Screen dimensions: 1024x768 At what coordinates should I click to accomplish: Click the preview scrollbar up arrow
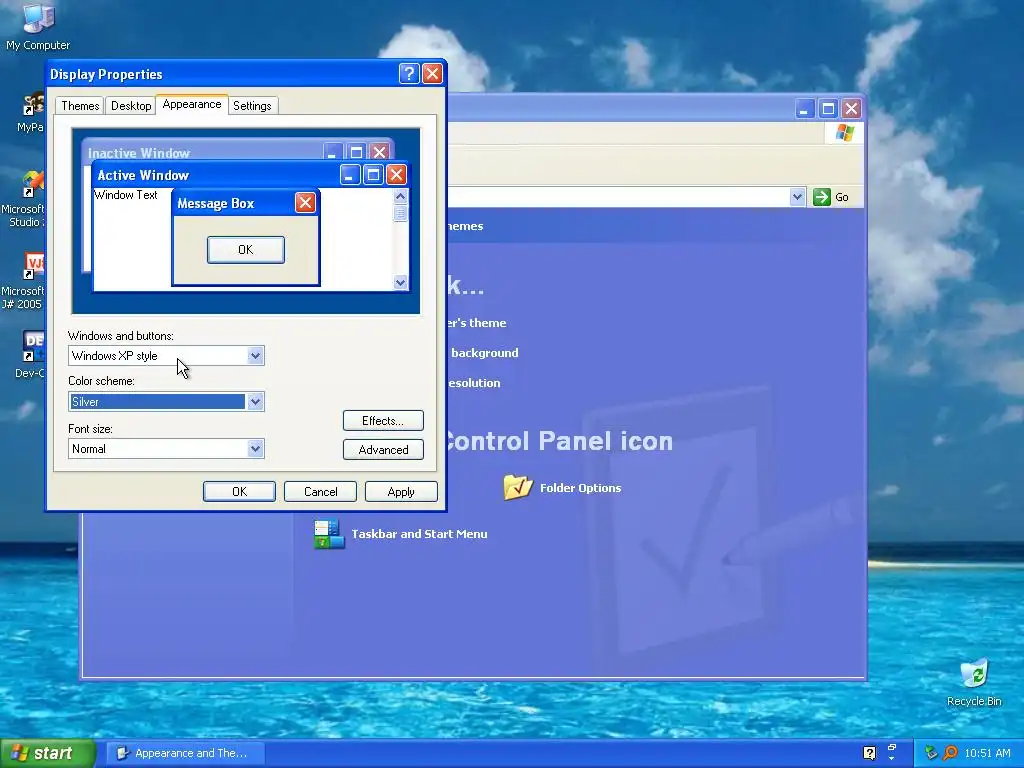pyautogui.click(x=400, y=196)
